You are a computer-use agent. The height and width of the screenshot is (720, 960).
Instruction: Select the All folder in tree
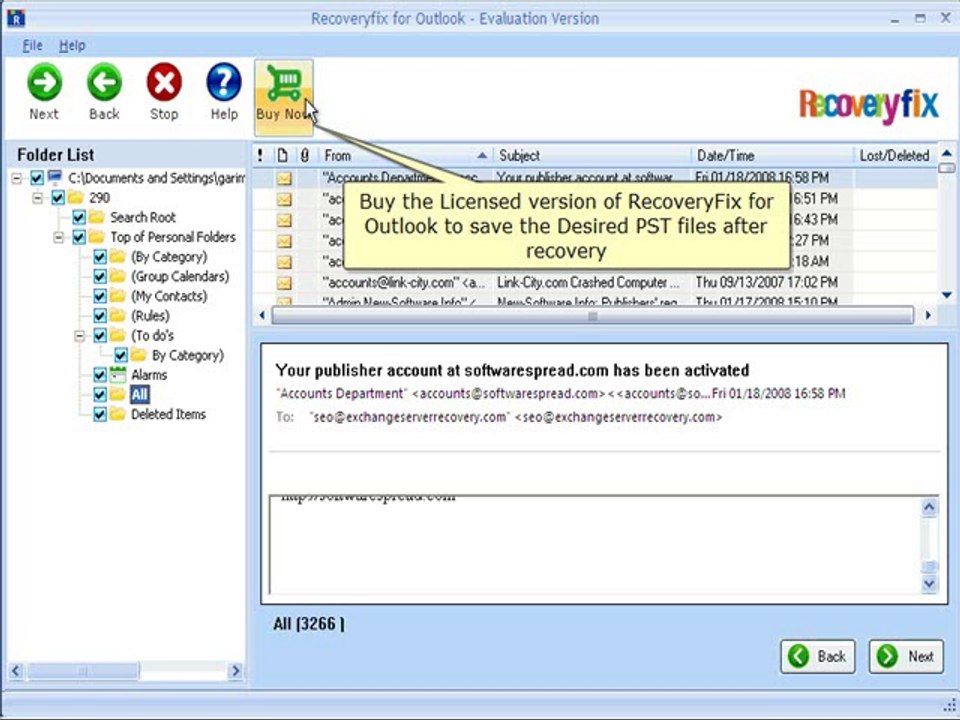[x=140, y=395]
